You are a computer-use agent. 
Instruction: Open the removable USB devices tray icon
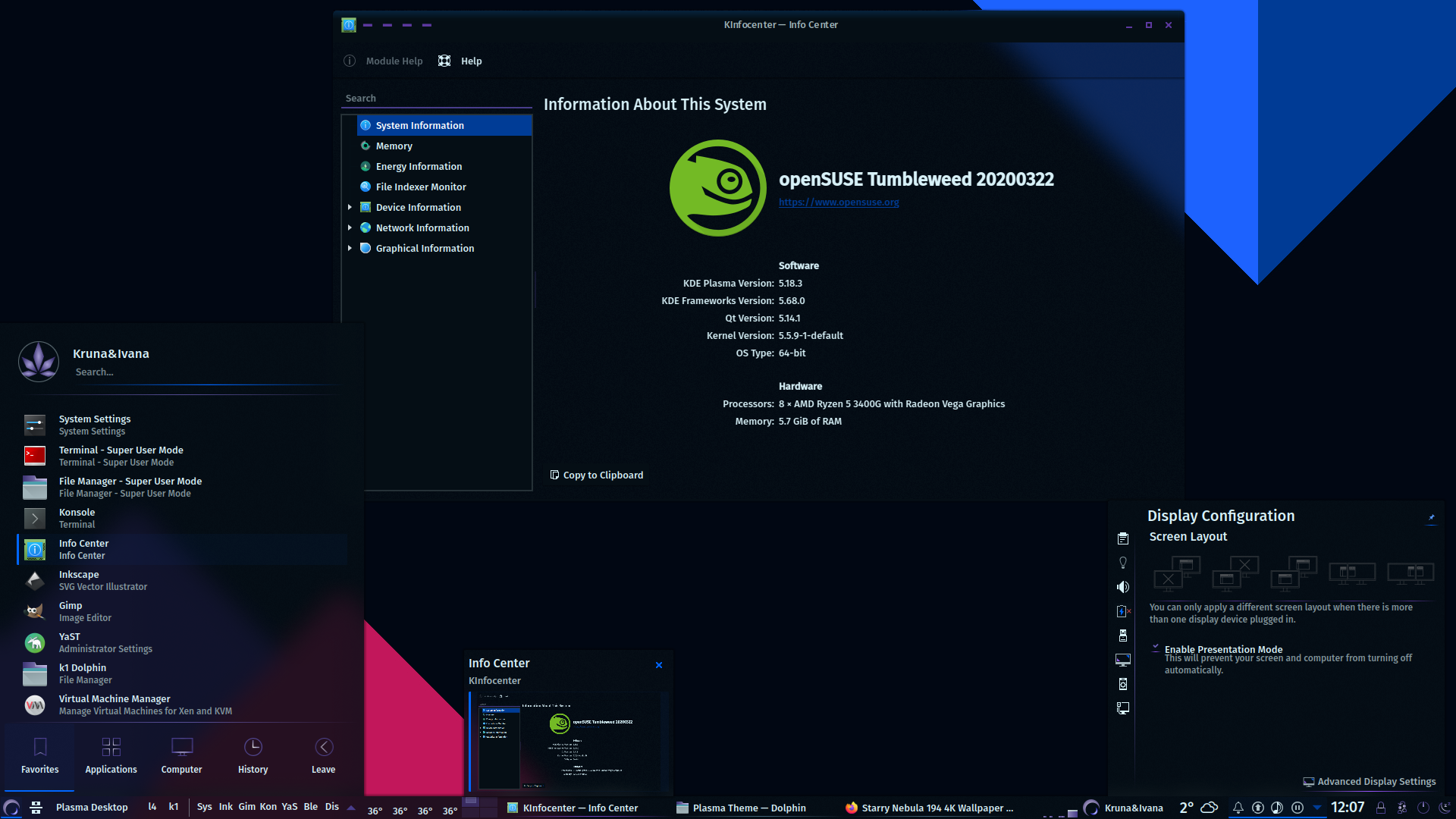(1123, 635)
